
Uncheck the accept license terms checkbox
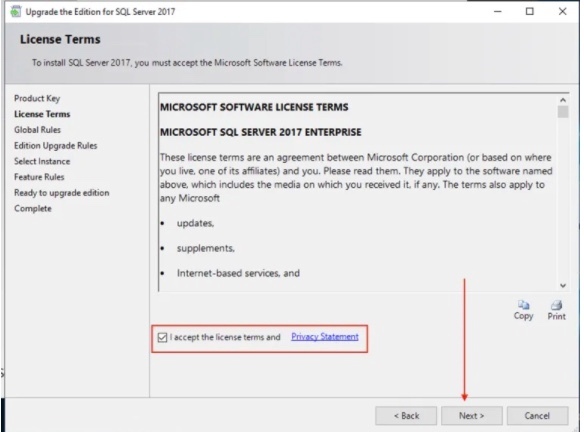[162, 337]
